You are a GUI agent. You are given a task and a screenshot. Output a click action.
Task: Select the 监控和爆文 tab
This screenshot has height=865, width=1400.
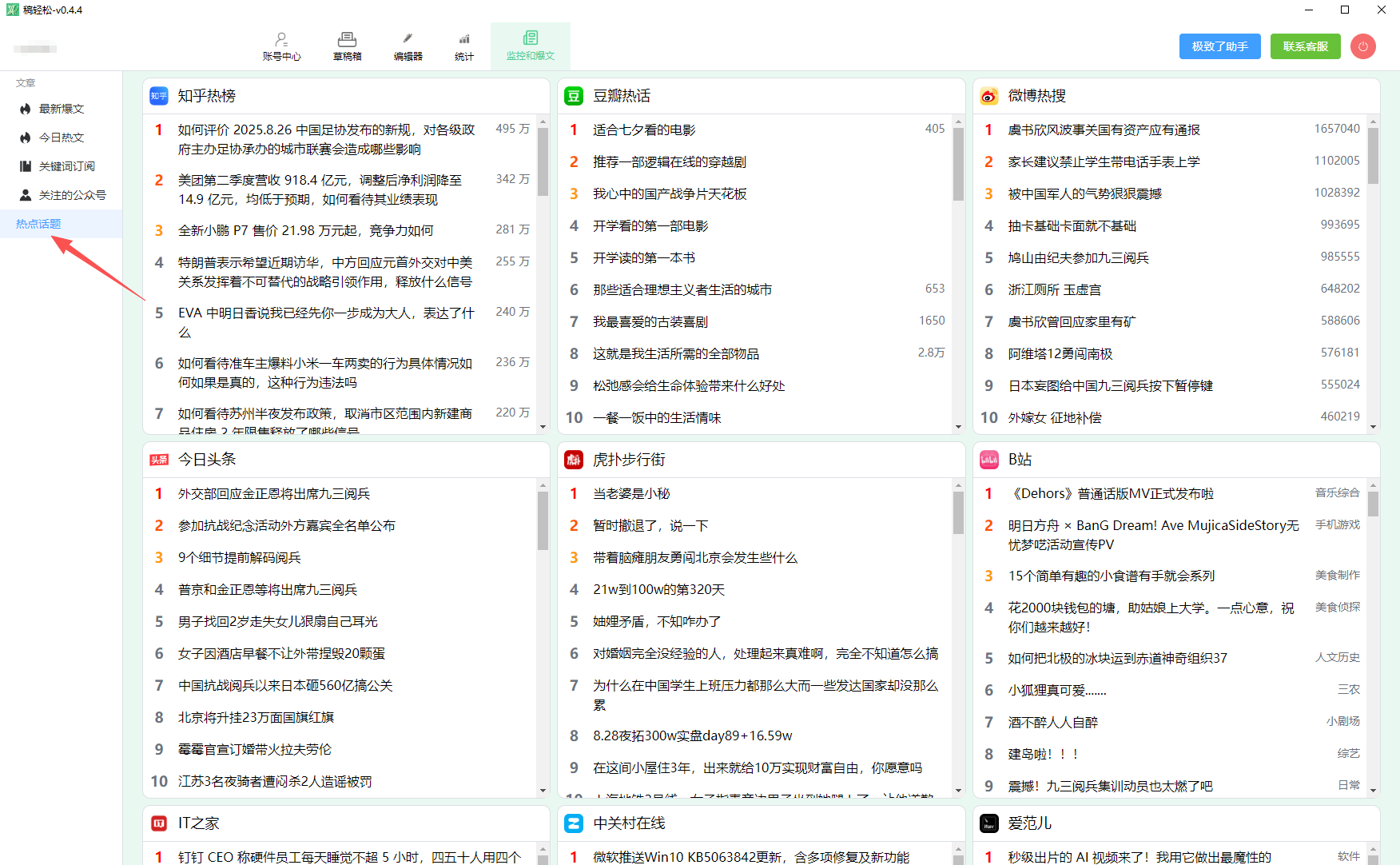pos(530,46)
